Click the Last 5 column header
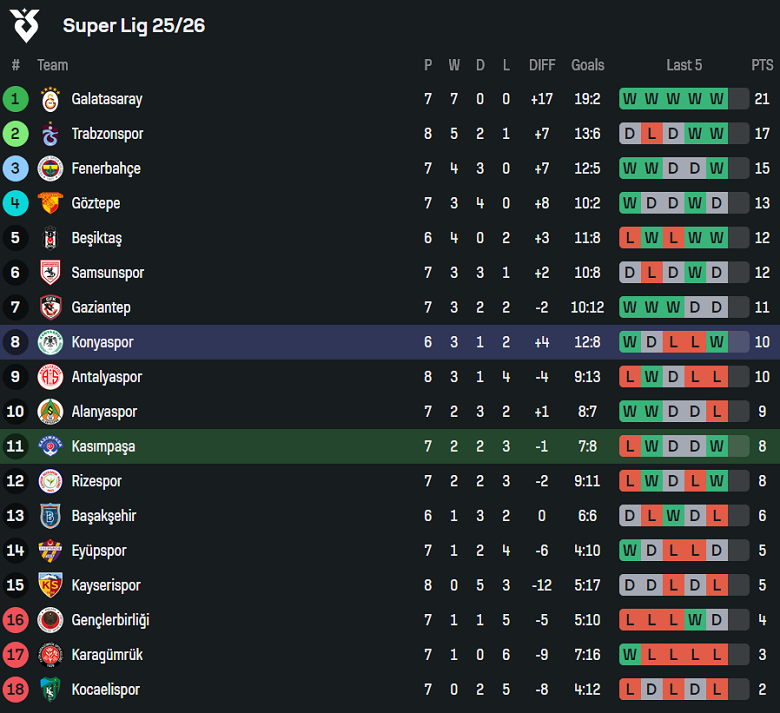This screenshot has height=713, width=780. click(684, 65)
